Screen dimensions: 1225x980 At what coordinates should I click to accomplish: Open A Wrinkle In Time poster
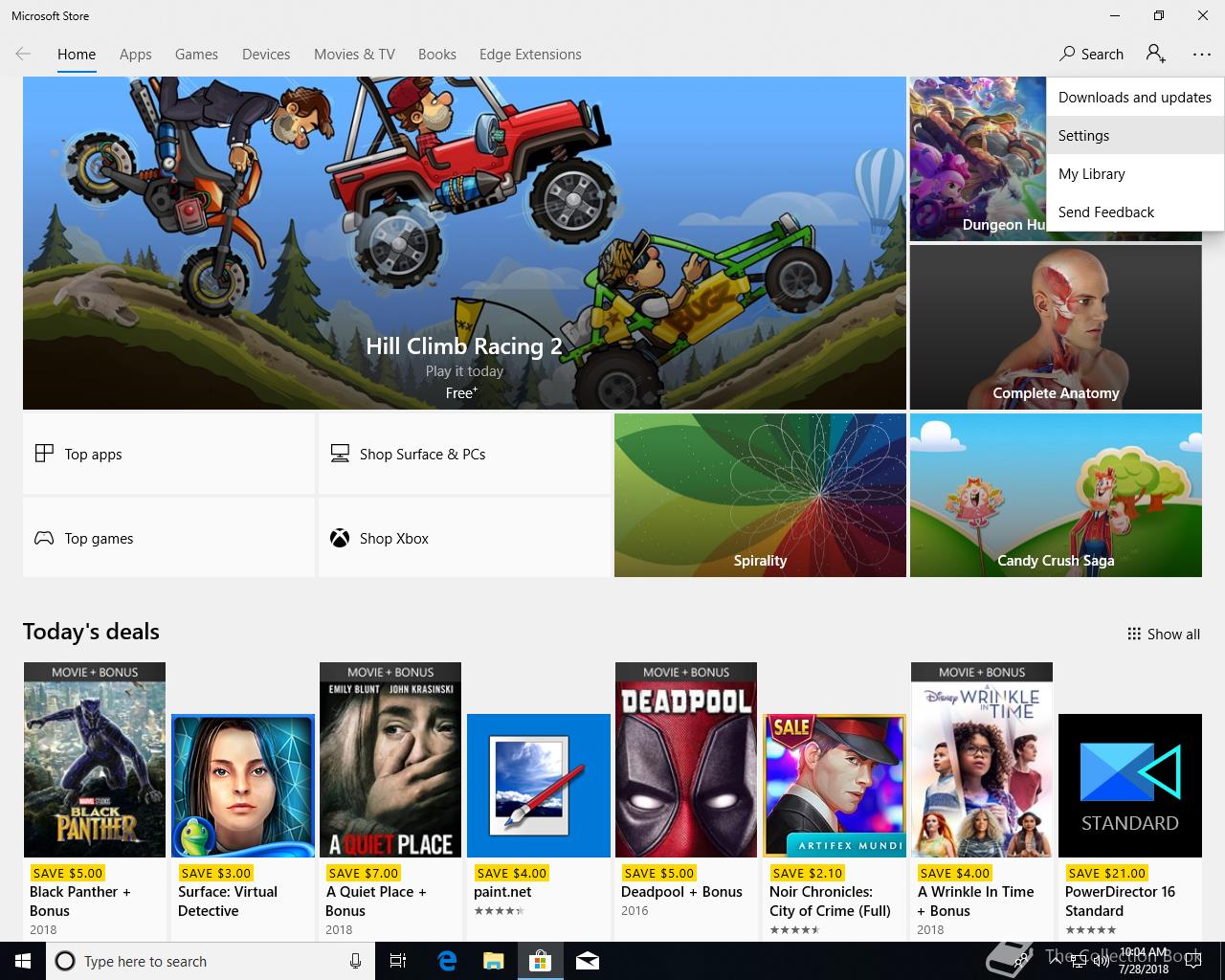click(x=982, y=760)
